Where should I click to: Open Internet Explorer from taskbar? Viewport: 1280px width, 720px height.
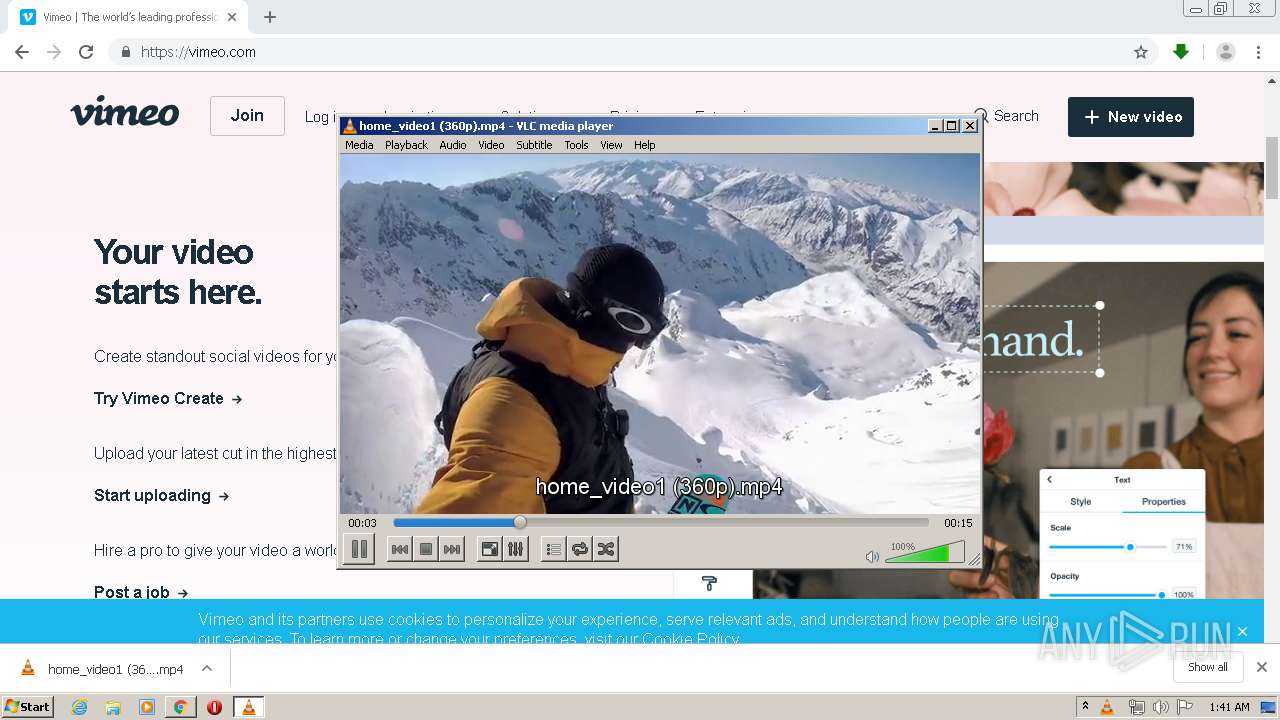coord(80,707)
